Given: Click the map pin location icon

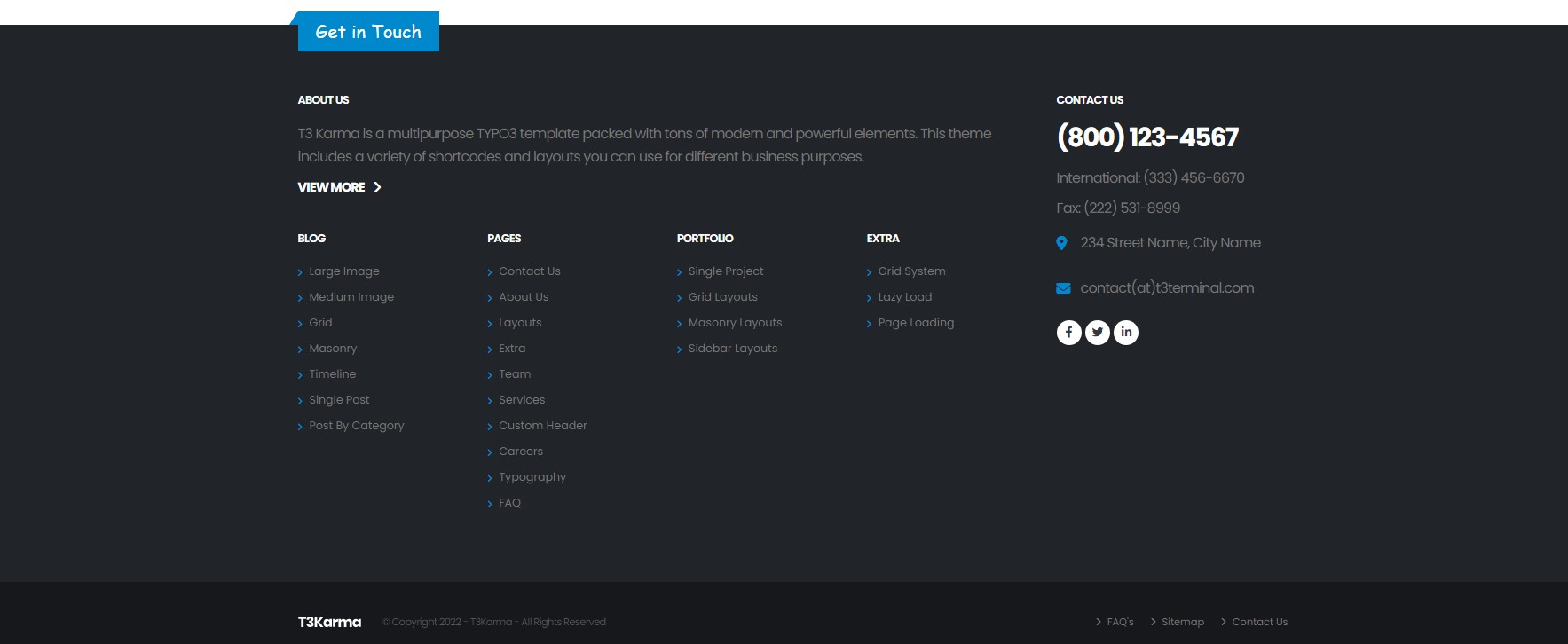Looking at the screenshot, I should (x=1061, y=243).
